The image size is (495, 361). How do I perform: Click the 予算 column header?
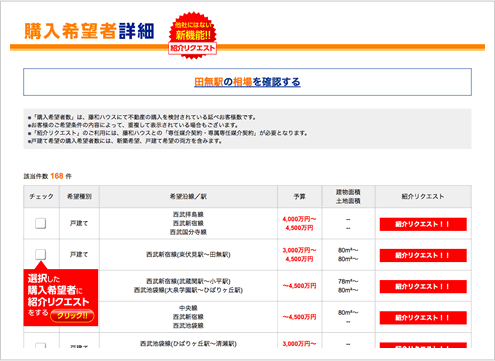tap(299, 197)
